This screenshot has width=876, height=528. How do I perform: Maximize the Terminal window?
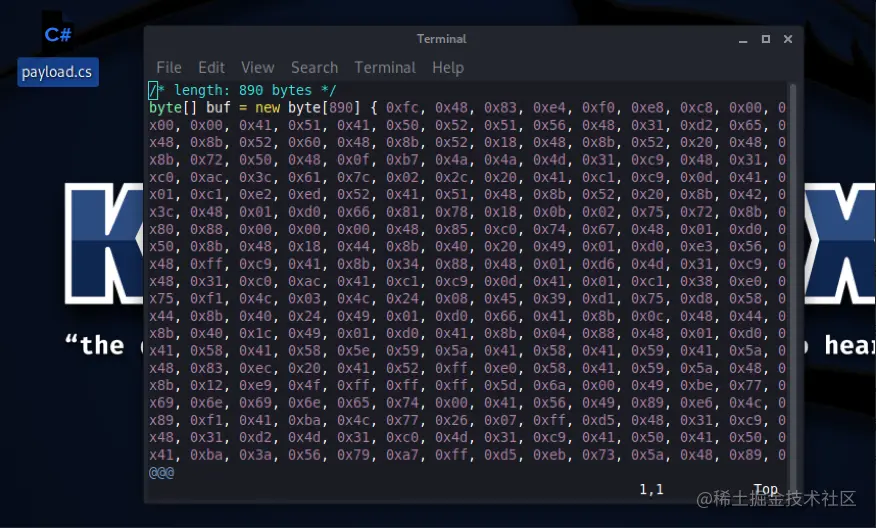coord(766,39)
